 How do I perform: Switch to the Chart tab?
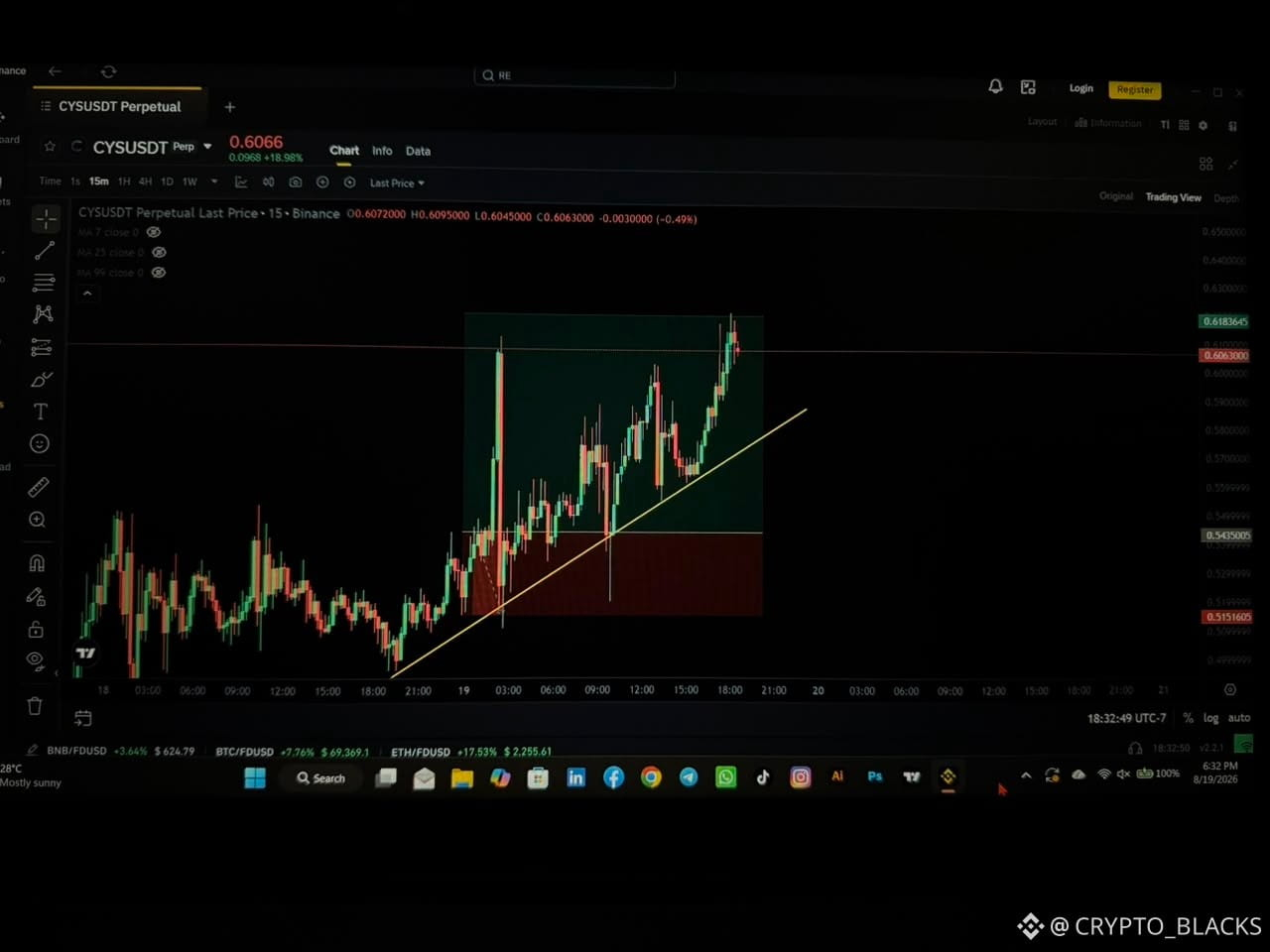(344, 151)
